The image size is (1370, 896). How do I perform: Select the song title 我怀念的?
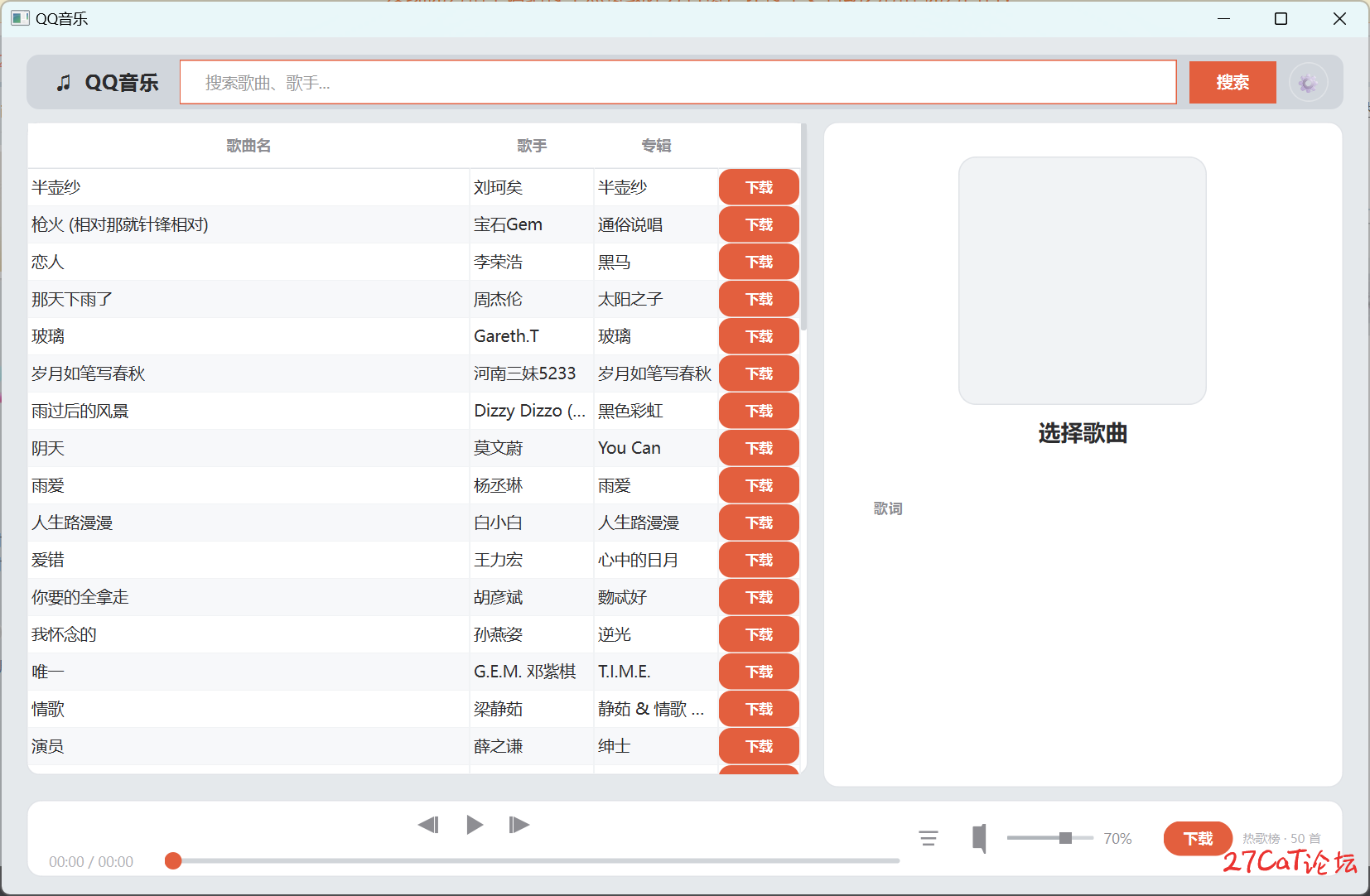(x=64, y=634)
